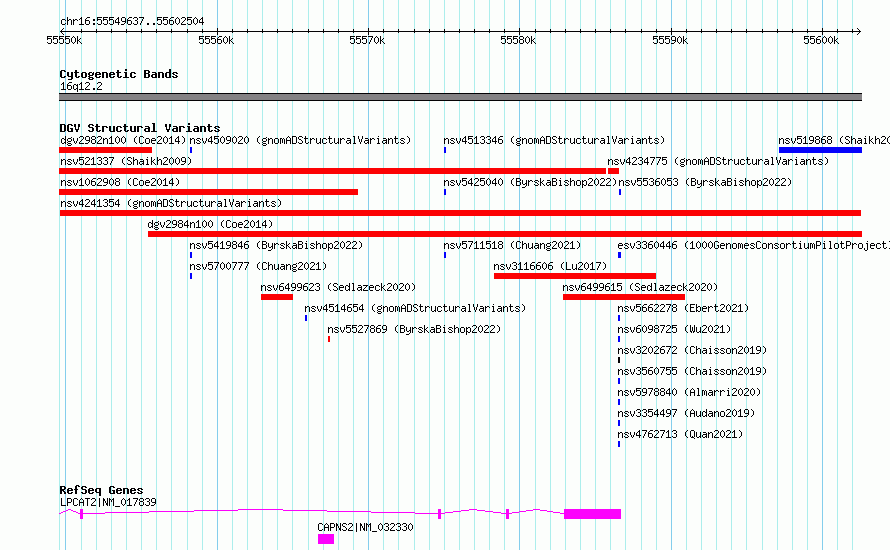
Task: Click the ruler right arrowhead
Action: tap(858, 31)
